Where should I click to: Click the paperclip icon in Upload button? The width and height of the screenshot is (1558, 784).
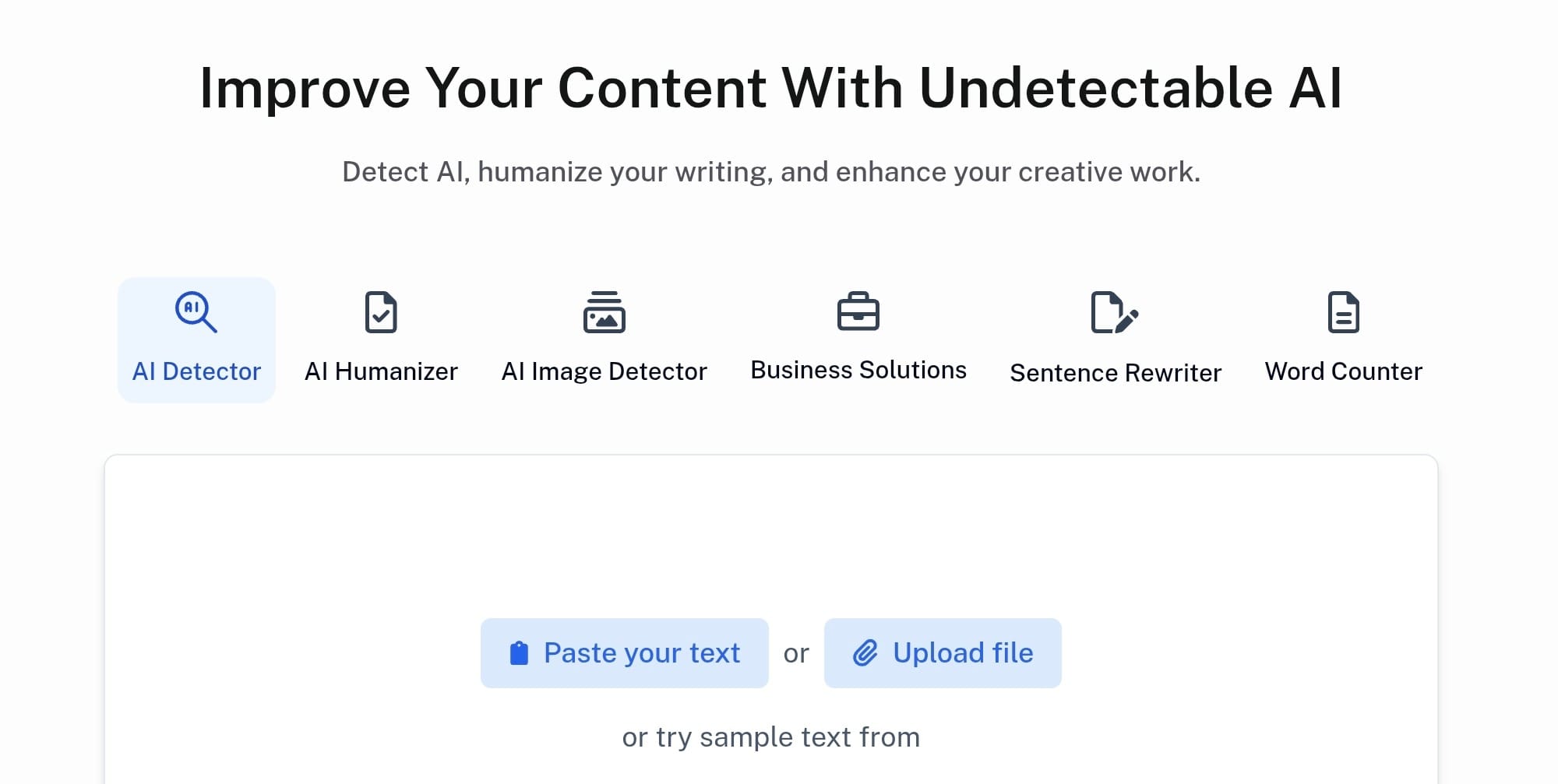pos(865,653)
